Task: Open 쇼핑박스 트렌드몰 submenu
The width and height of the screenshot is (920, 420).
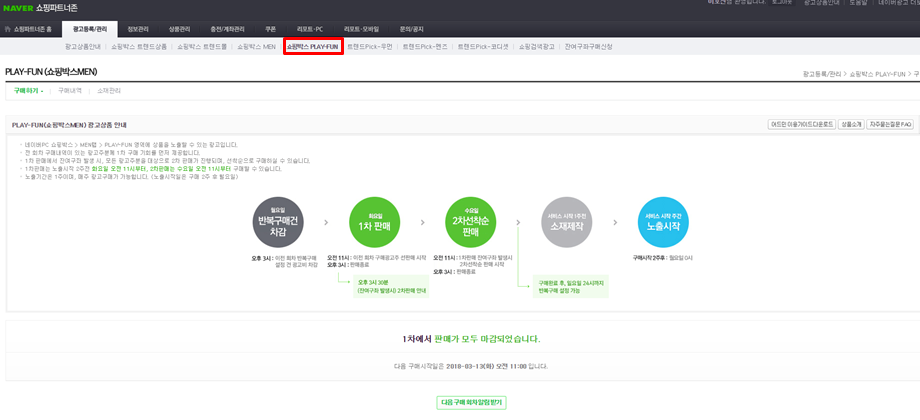Action: (x=202, y=46)
